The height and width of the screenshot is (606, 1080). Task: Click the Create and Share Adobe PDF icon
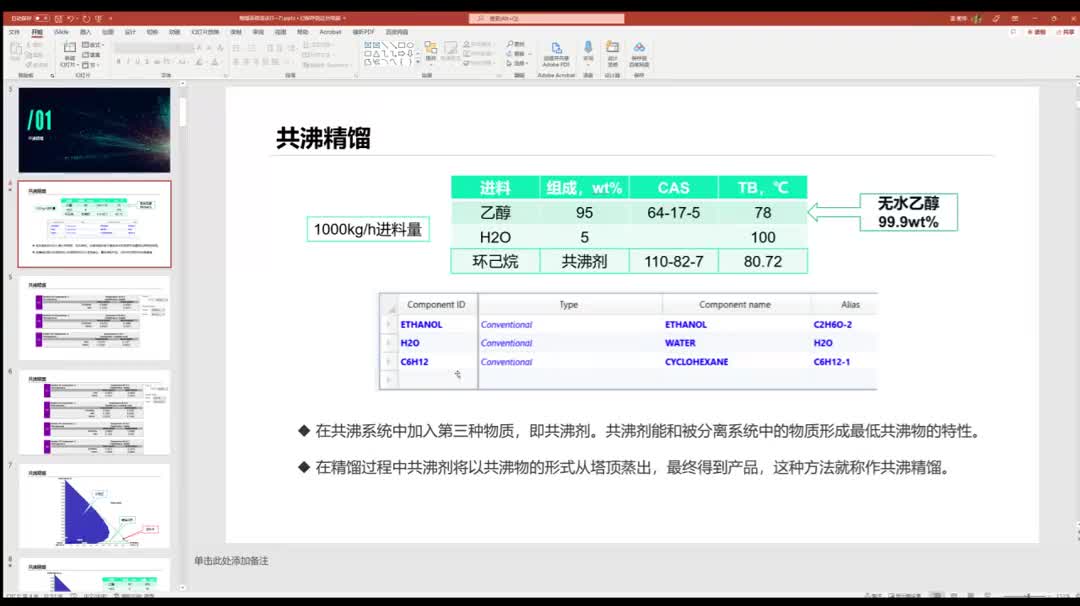(556, 54)
